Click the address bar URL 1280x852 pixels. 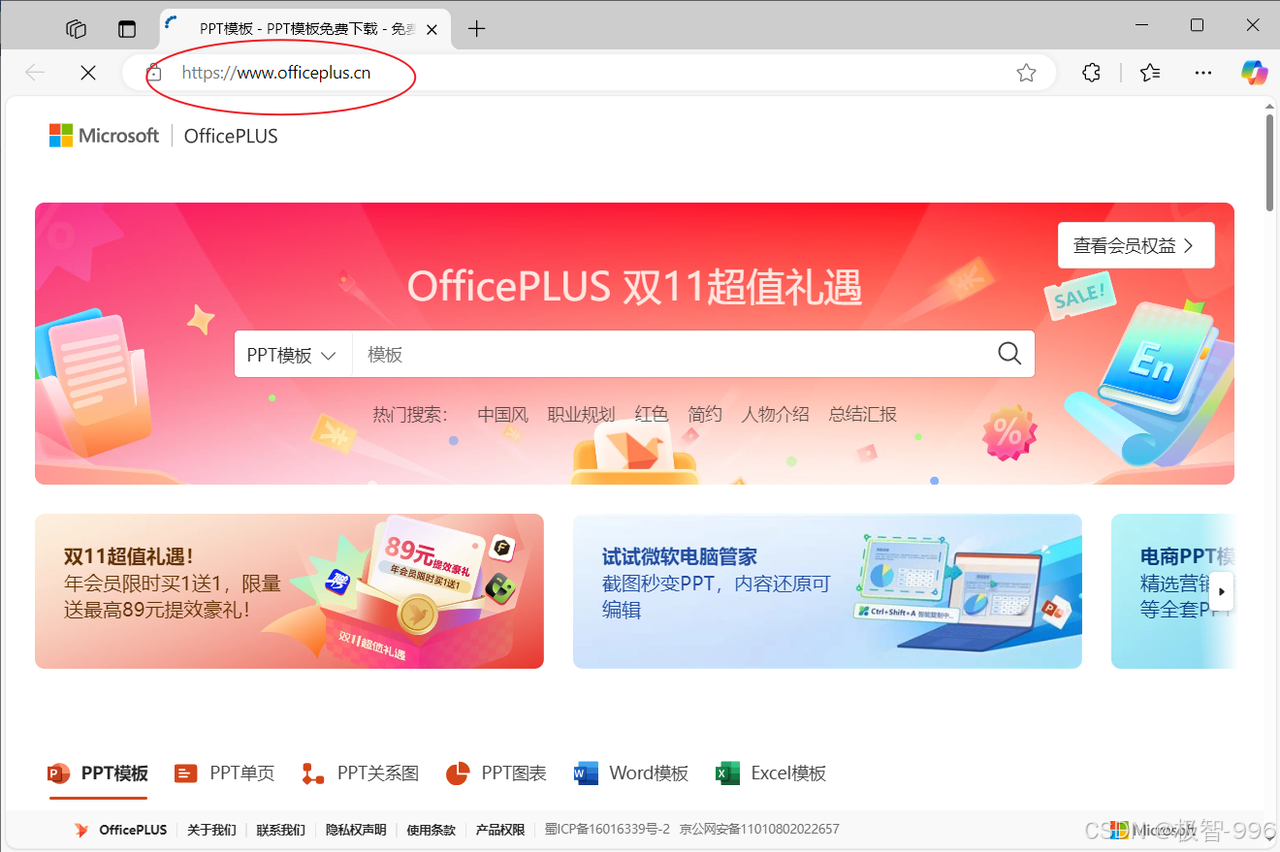click(276, 72)
